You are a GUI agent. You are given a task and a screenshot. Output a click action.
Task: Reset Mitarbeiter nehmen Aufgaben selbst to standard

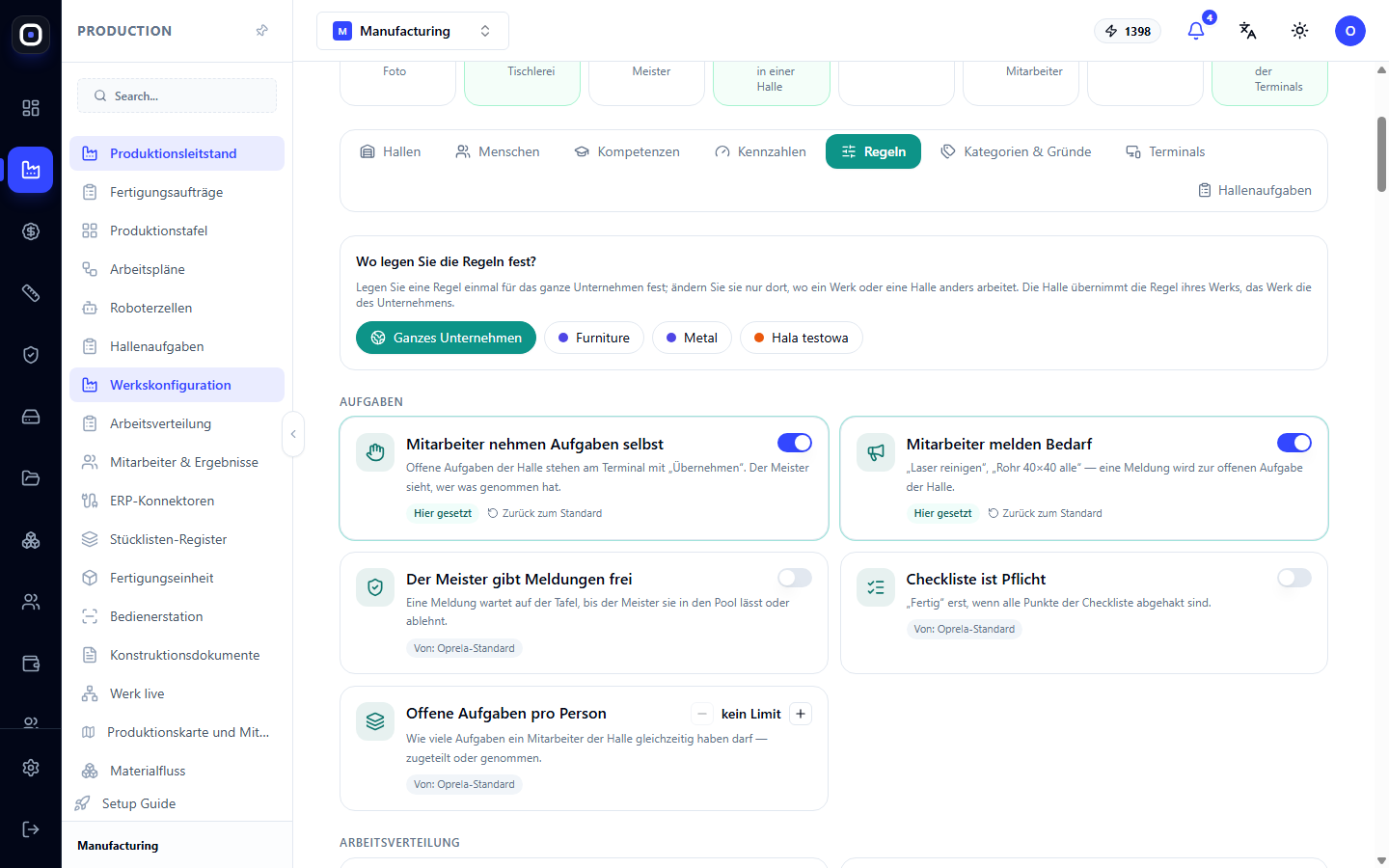(545, 513)
